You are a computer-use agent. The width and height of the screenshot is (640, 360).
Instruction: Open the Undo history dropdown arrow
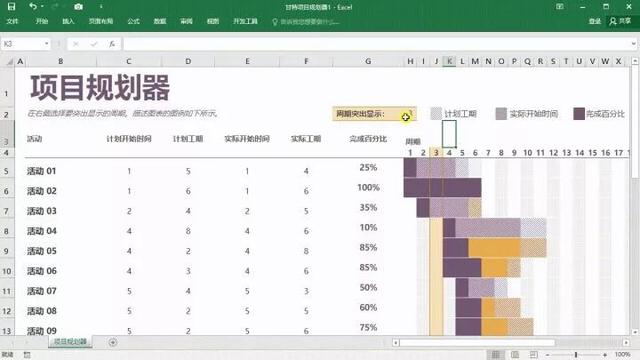pos(42,7)
